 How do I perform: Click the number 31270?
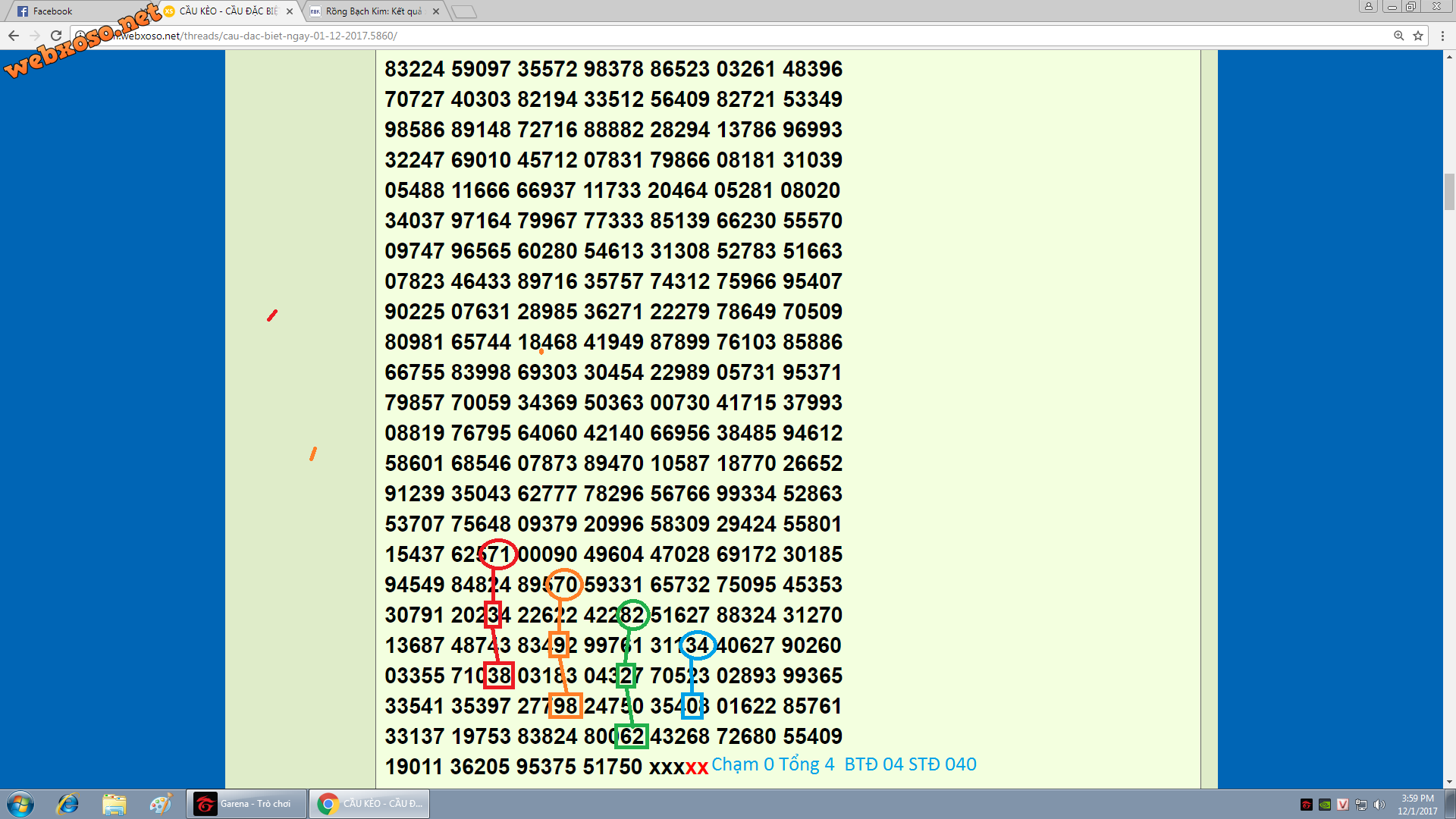click(x=813, y=615)
